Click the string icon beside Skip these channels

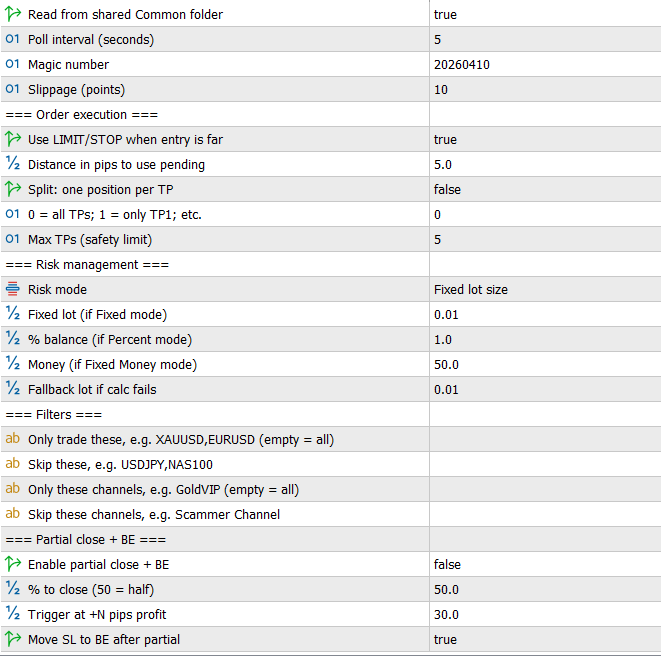(13, 515)
